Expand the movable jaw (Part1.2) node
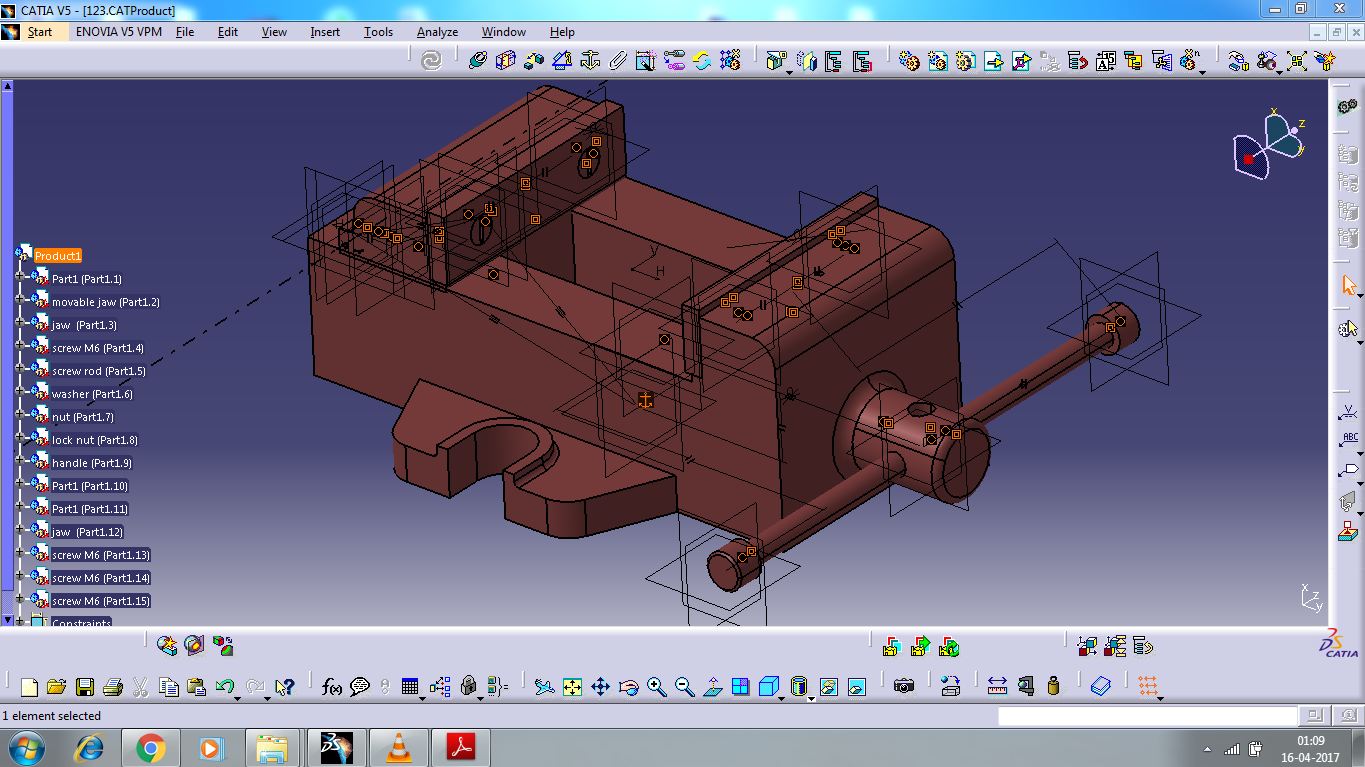 pos(19,301)
